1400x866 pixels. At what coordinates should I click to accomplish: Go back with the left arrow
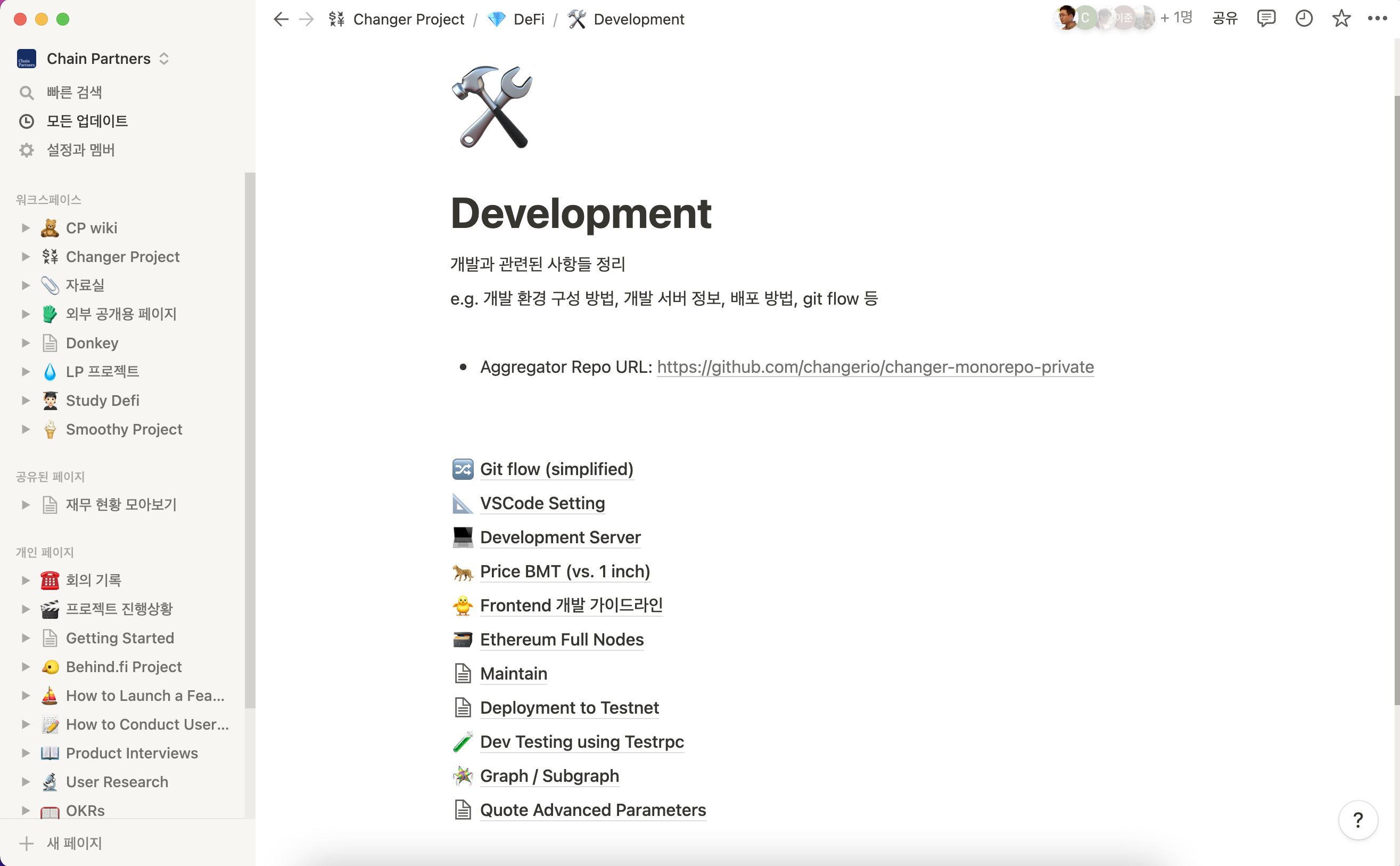coord(281,20)
